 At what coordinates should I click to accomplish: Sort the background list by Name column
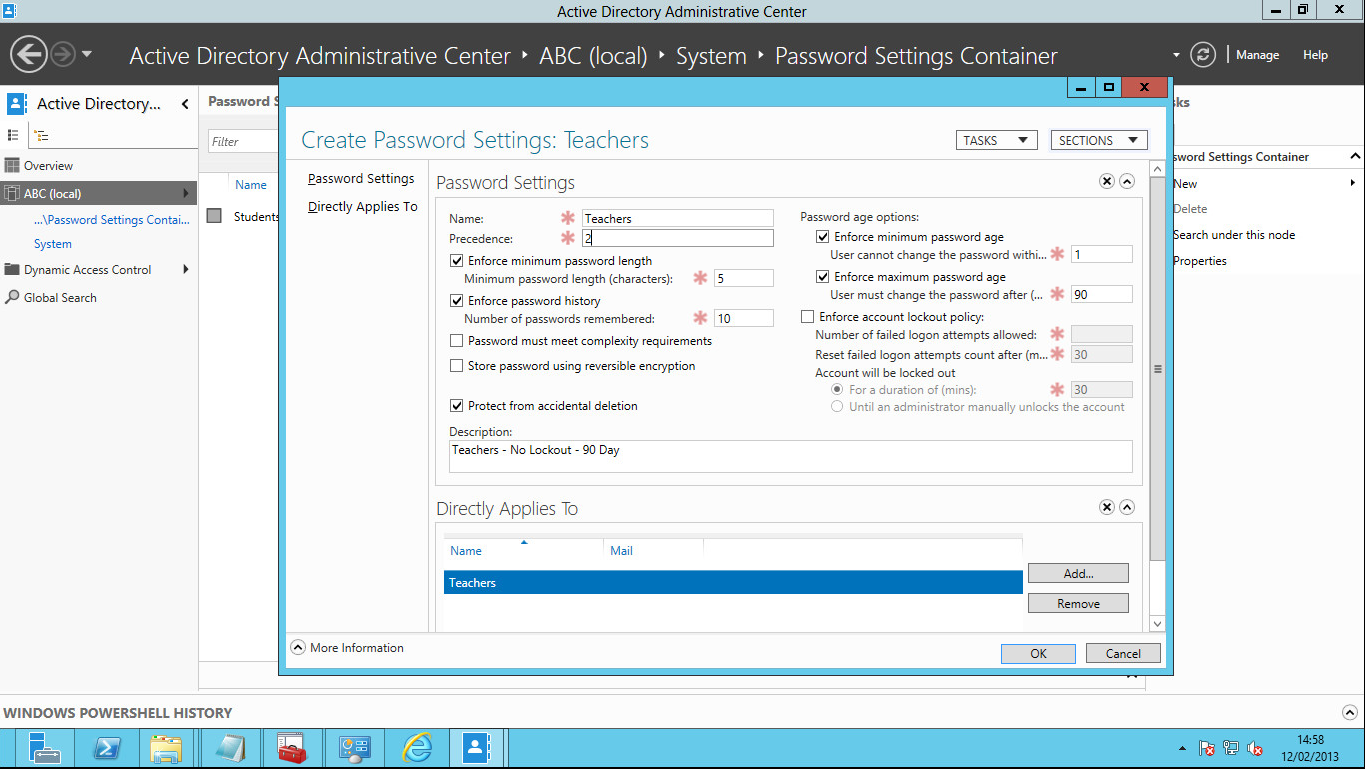tap(251, 185)
